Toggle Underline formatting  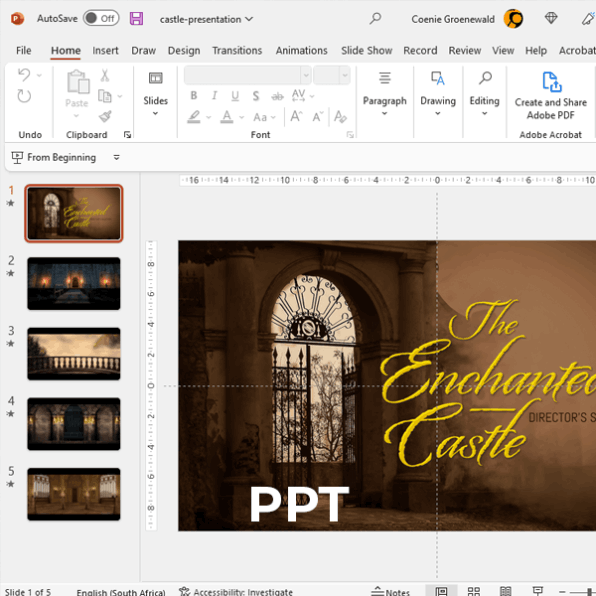point(235,96)
